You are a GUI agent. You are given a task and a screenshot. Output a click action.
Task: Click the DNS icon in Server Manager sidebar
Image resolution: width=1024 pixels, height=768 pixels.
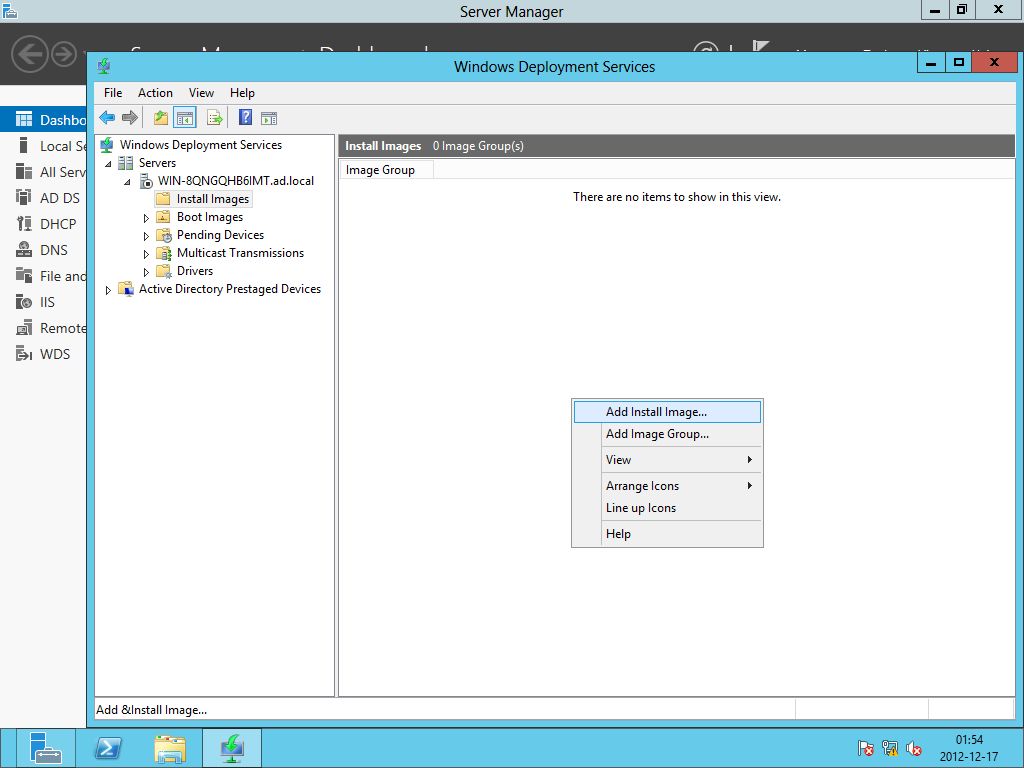(x=24, y=249)
